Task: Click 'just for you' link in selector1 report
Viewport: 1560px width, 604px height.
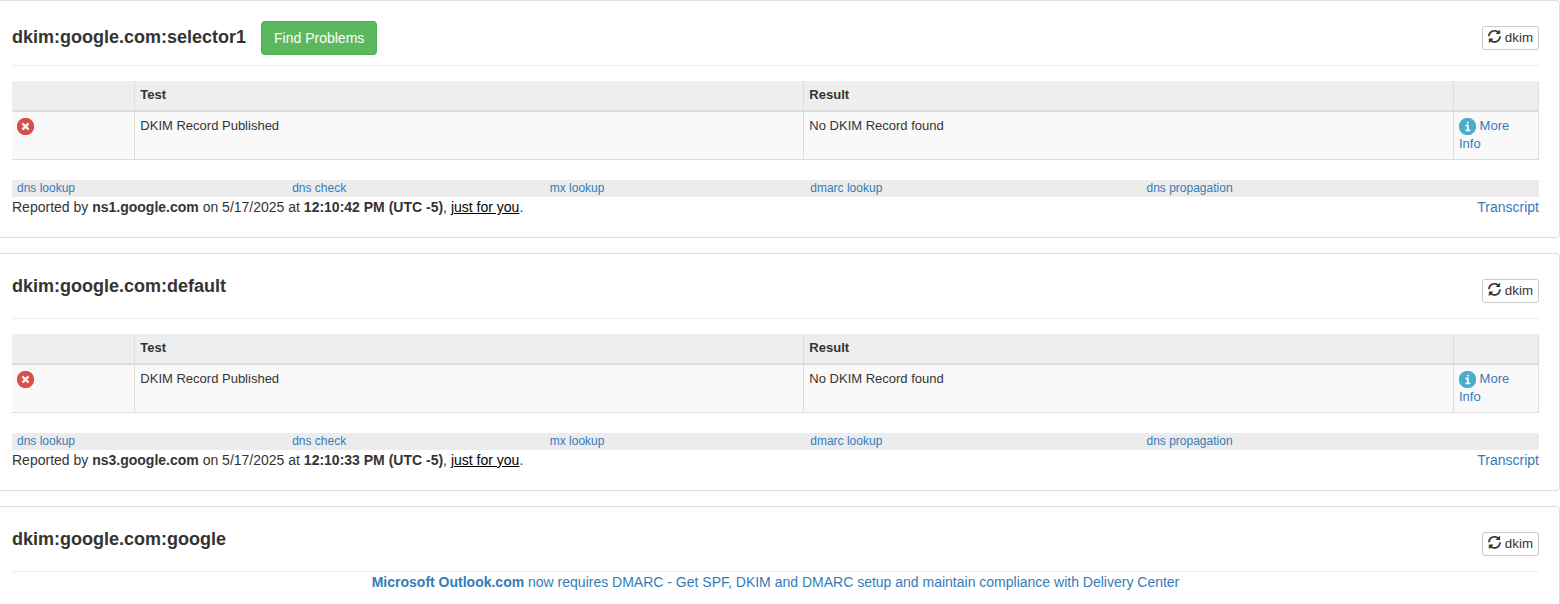Action: click(x=485, y=208)
